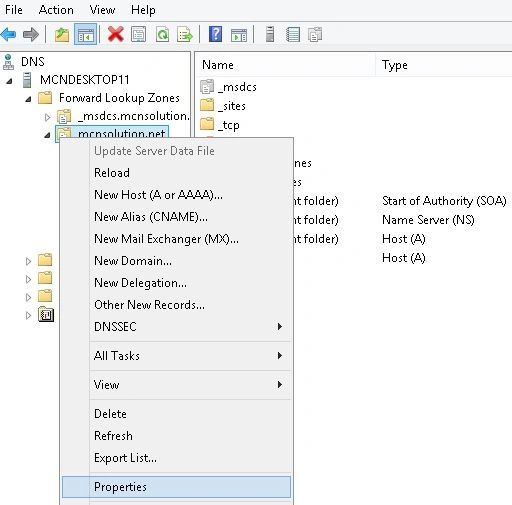
Task: Click the New Record list toolbar icon
Action: [x=293, y=34]
